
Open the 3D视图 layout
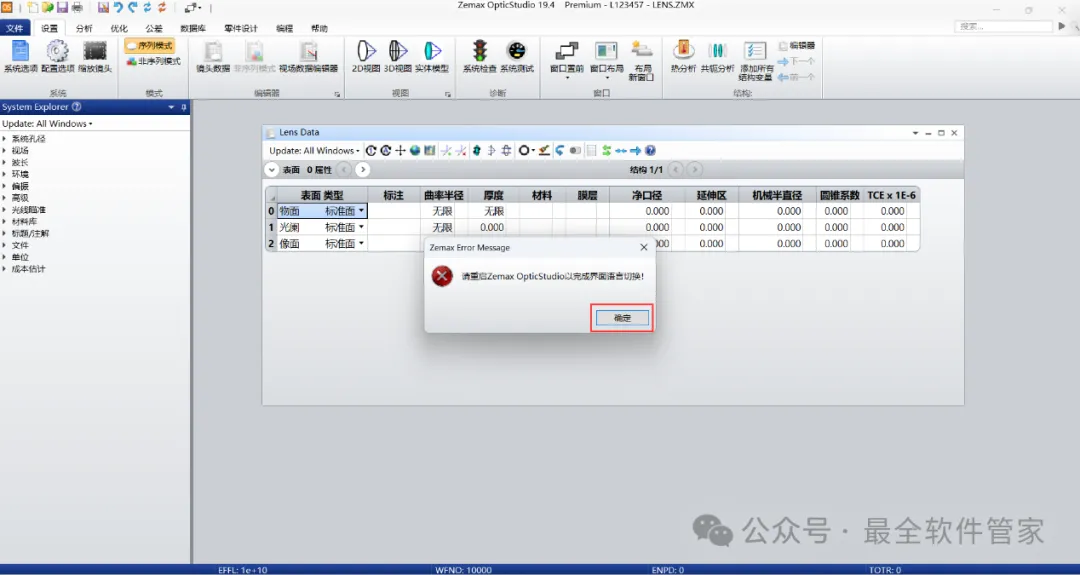point(397,56)
